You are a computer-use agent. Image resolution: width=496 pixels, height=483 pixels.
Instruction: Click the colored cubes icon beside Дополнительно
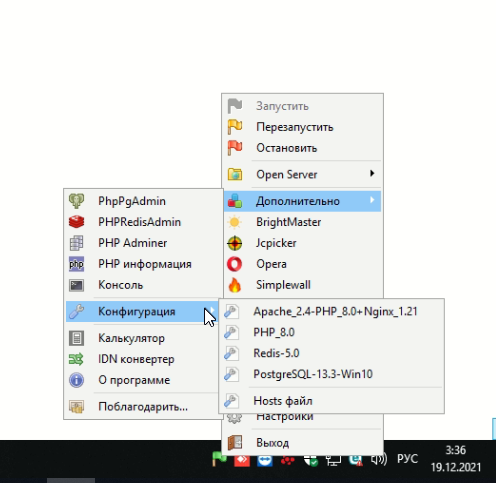(235, 201)
